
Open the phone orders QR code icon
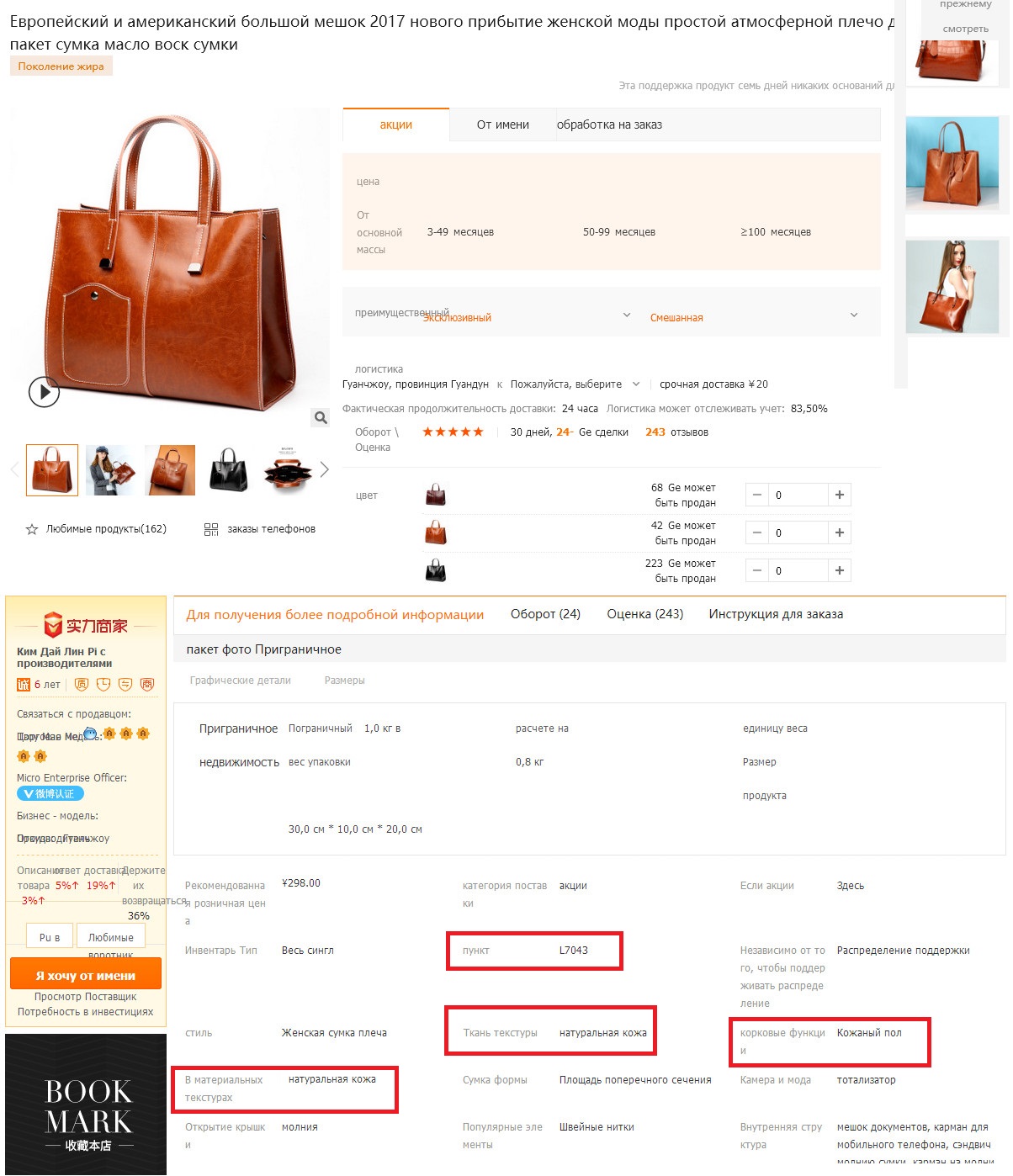coord(211,529)
